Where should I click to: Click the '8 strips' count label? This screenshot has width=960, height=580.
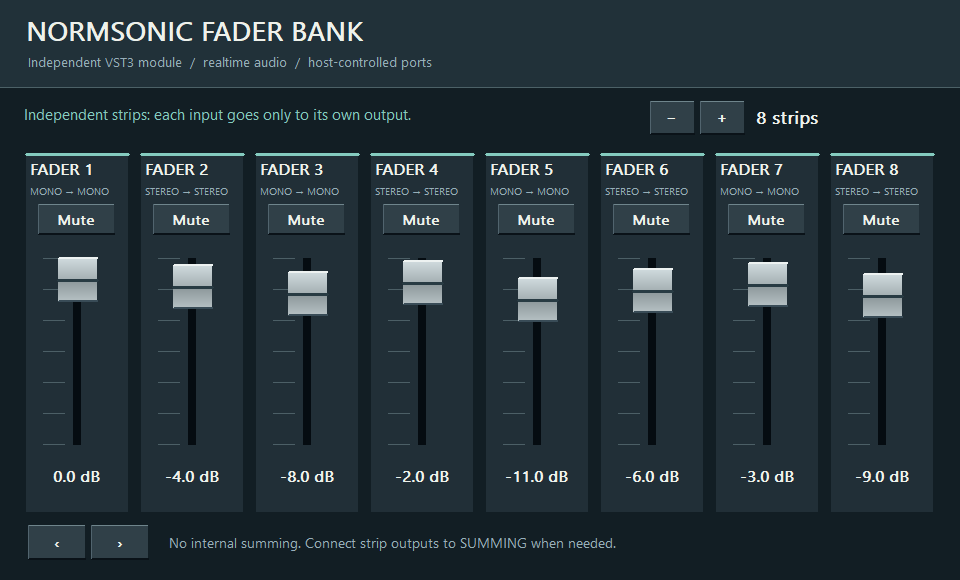pos(787,118)
